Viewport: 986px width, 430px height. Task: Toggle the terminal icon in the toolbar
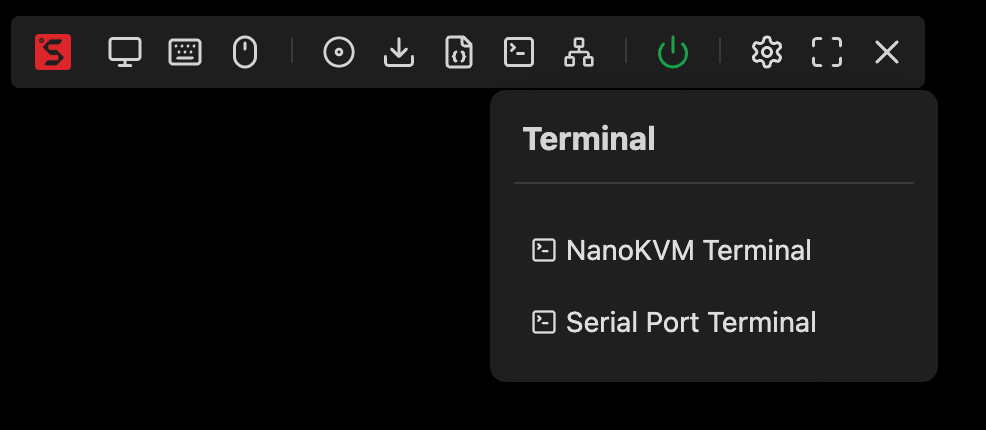point(519,52)
